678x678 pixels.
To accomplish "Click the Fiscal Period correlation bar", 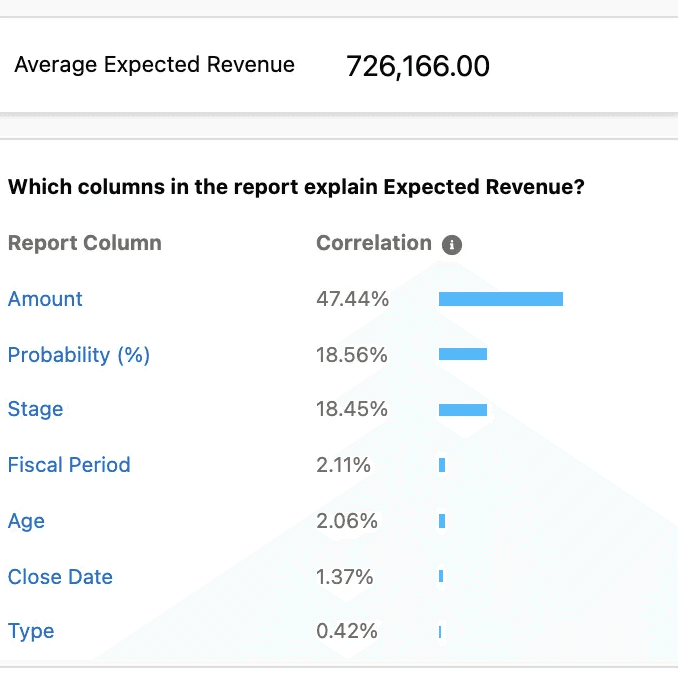I will click(x=442, y=465).
